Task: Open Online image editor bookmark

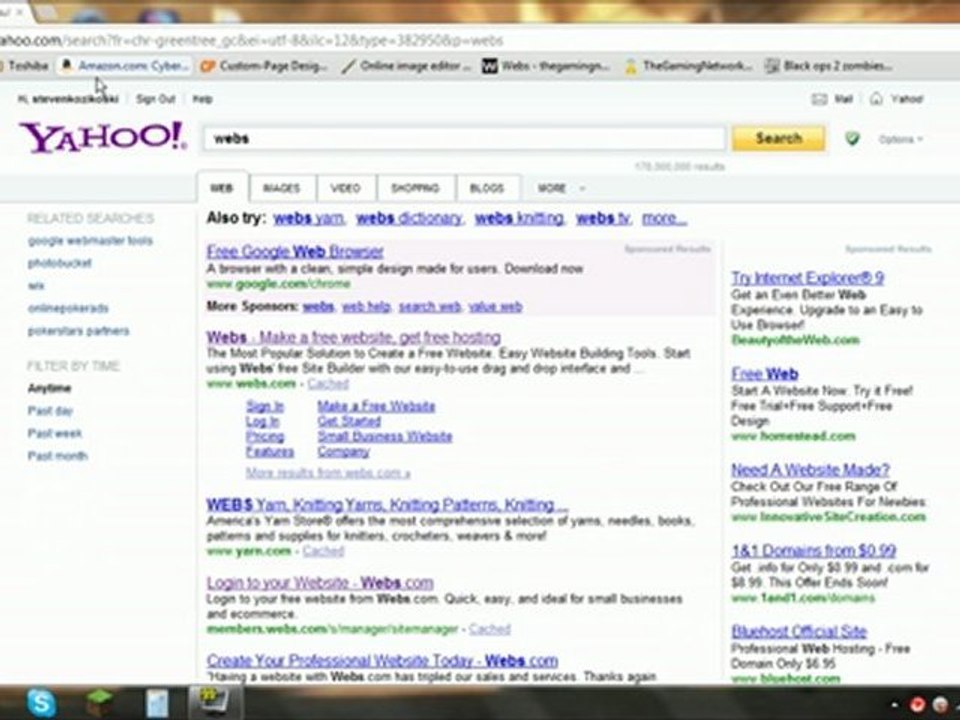Action: 406,66
